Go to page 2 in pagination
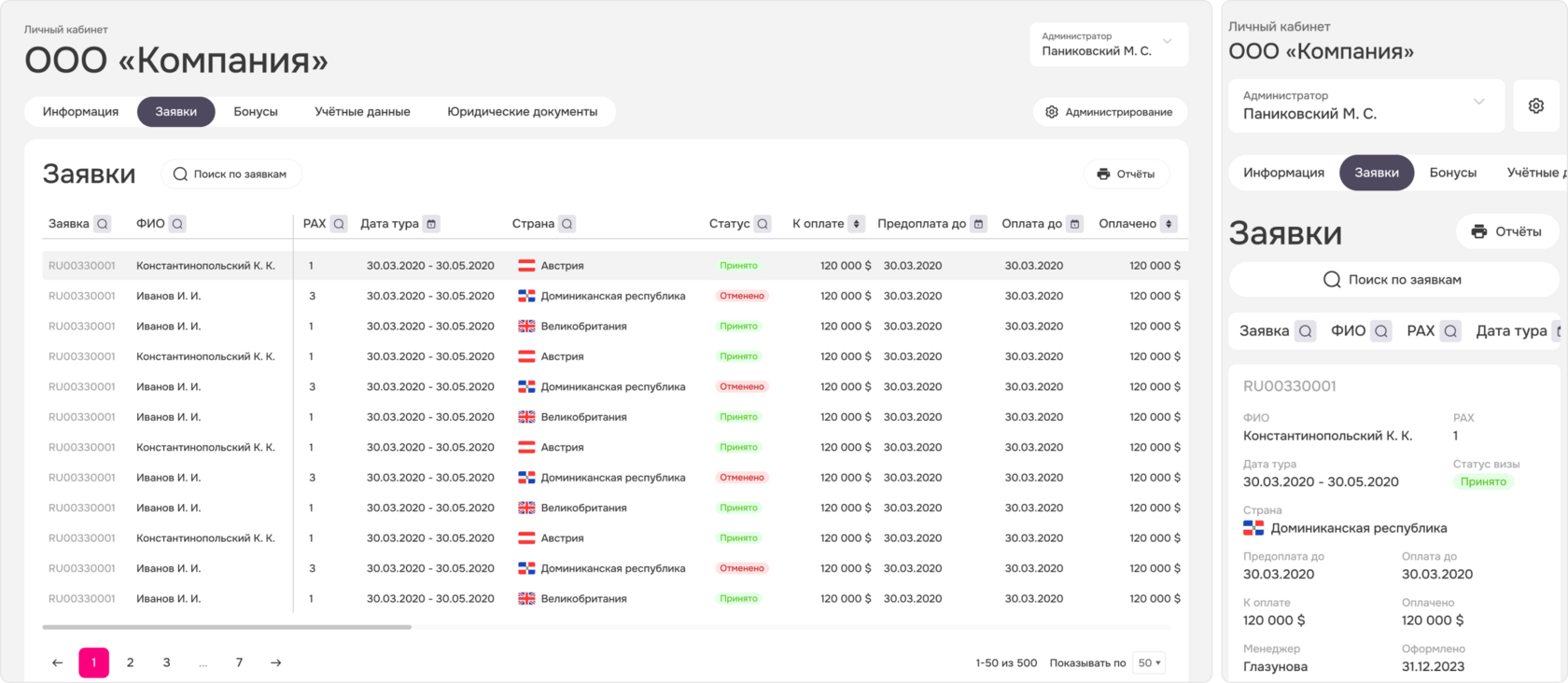Viewport: 1568px width, 683px height. pos(130,662)
